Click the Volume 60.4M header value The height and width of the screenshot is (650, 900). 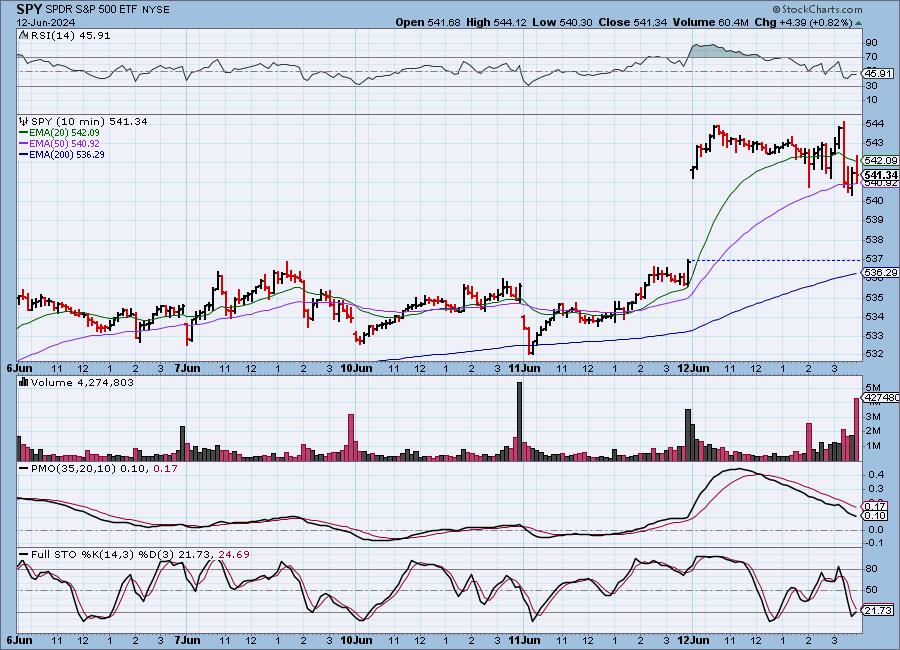[x=710, y=22]
